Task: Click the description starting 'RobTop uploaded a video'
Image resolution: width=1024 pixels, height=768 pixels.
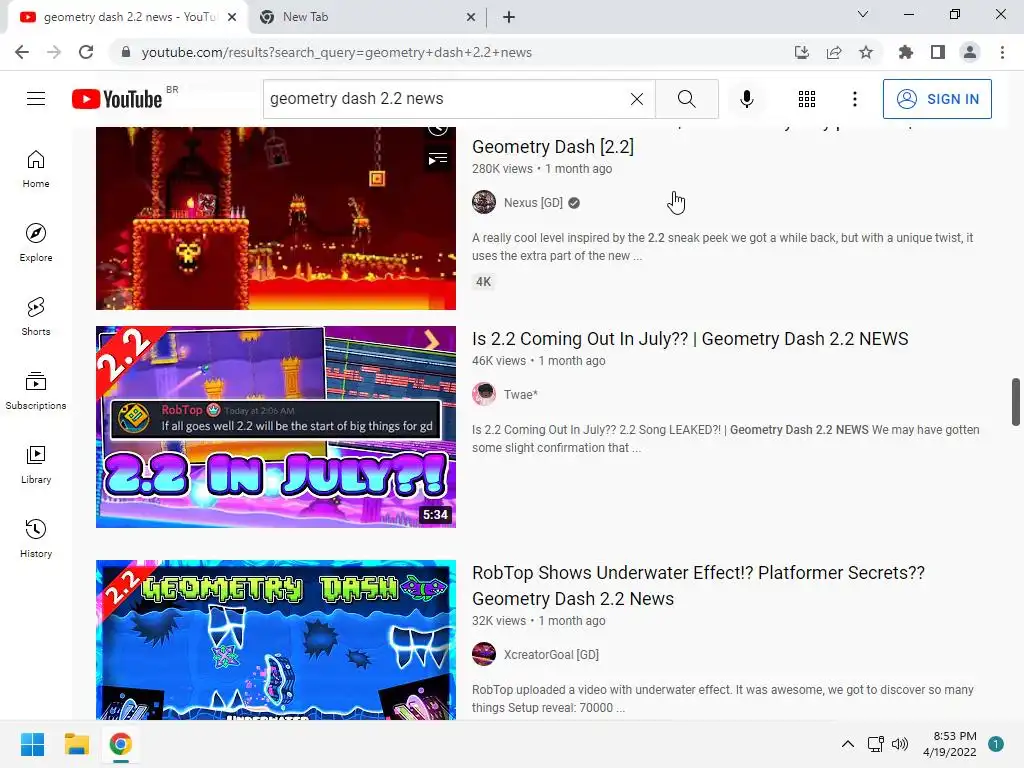Action: [722, 699]
